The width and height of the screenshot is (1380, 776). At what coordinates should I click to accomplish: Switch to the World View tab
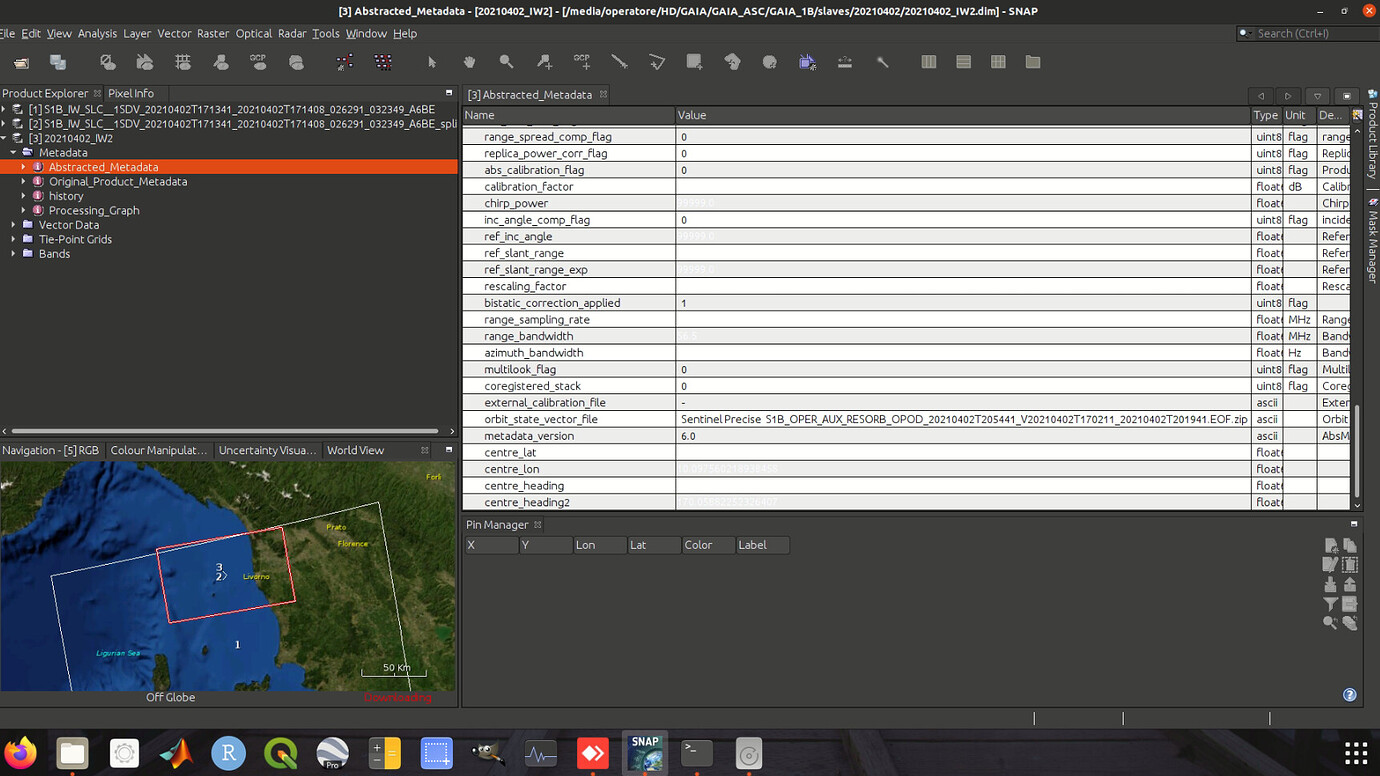[x=355, y=450]
